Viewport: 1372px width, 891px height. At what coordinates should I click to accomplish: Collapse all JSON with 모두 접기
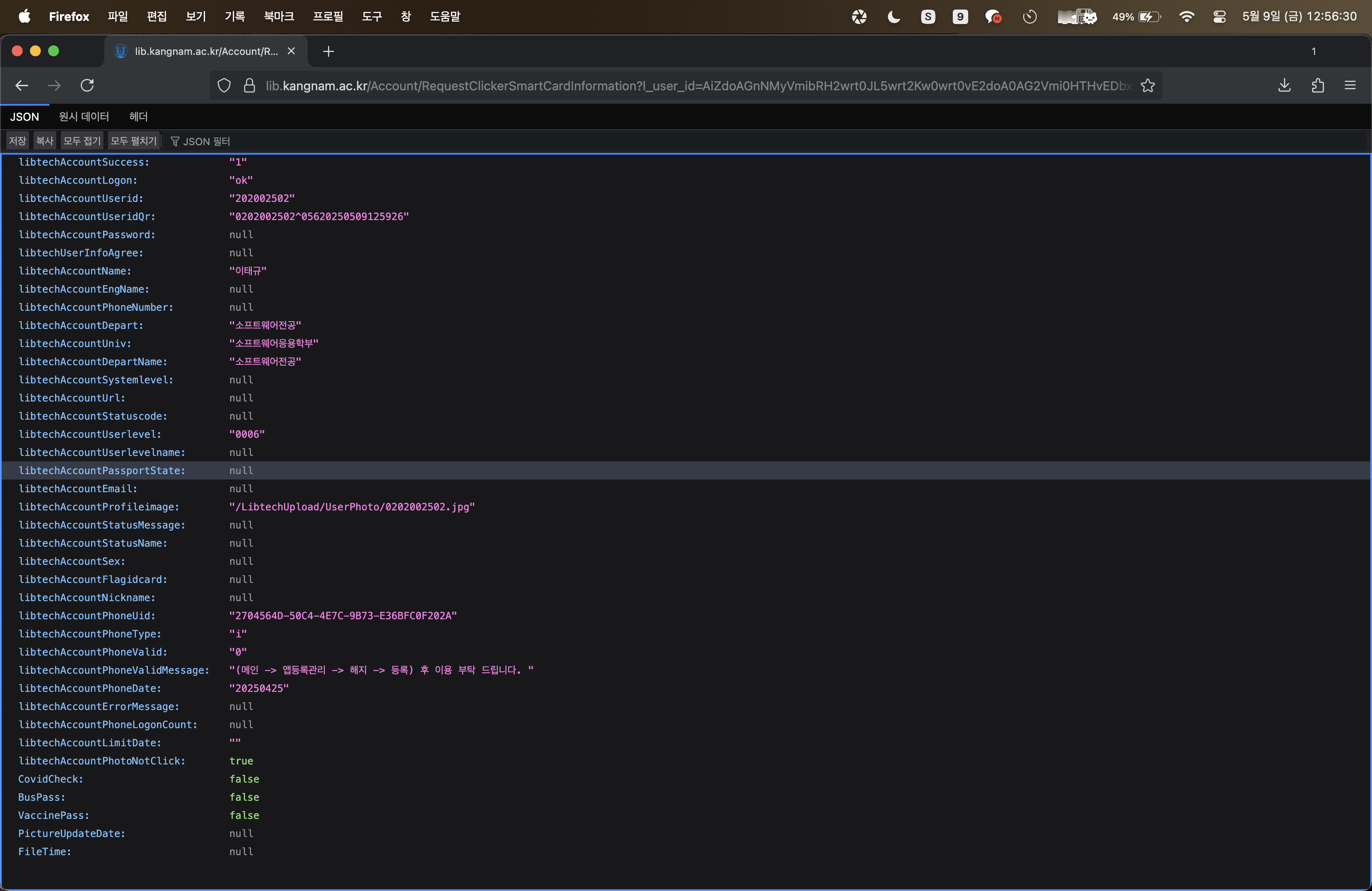[82, 141]
